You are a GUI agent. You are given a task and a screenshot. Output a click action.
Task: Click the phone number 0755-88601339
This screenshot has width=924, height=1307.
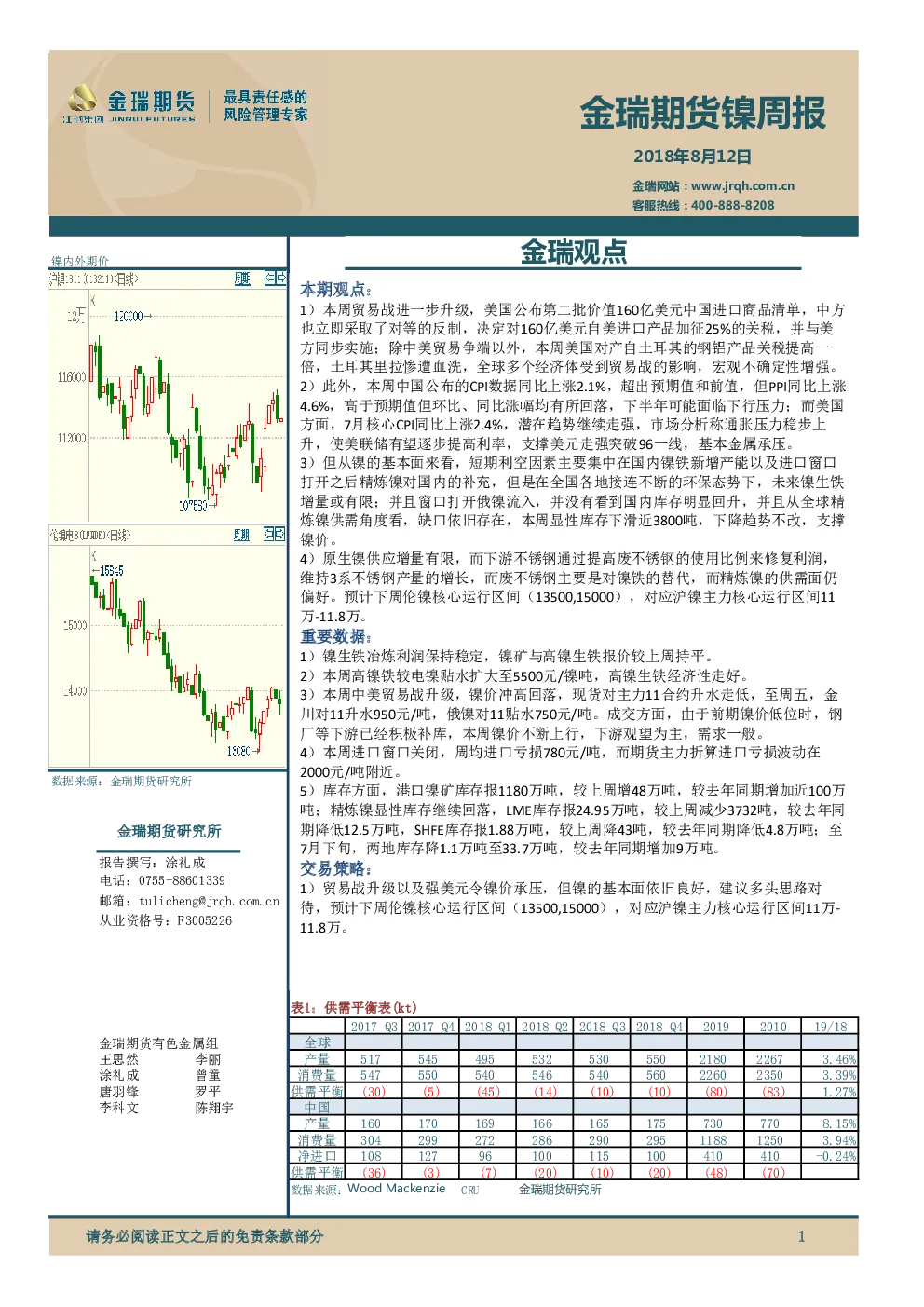click(182, 880)
